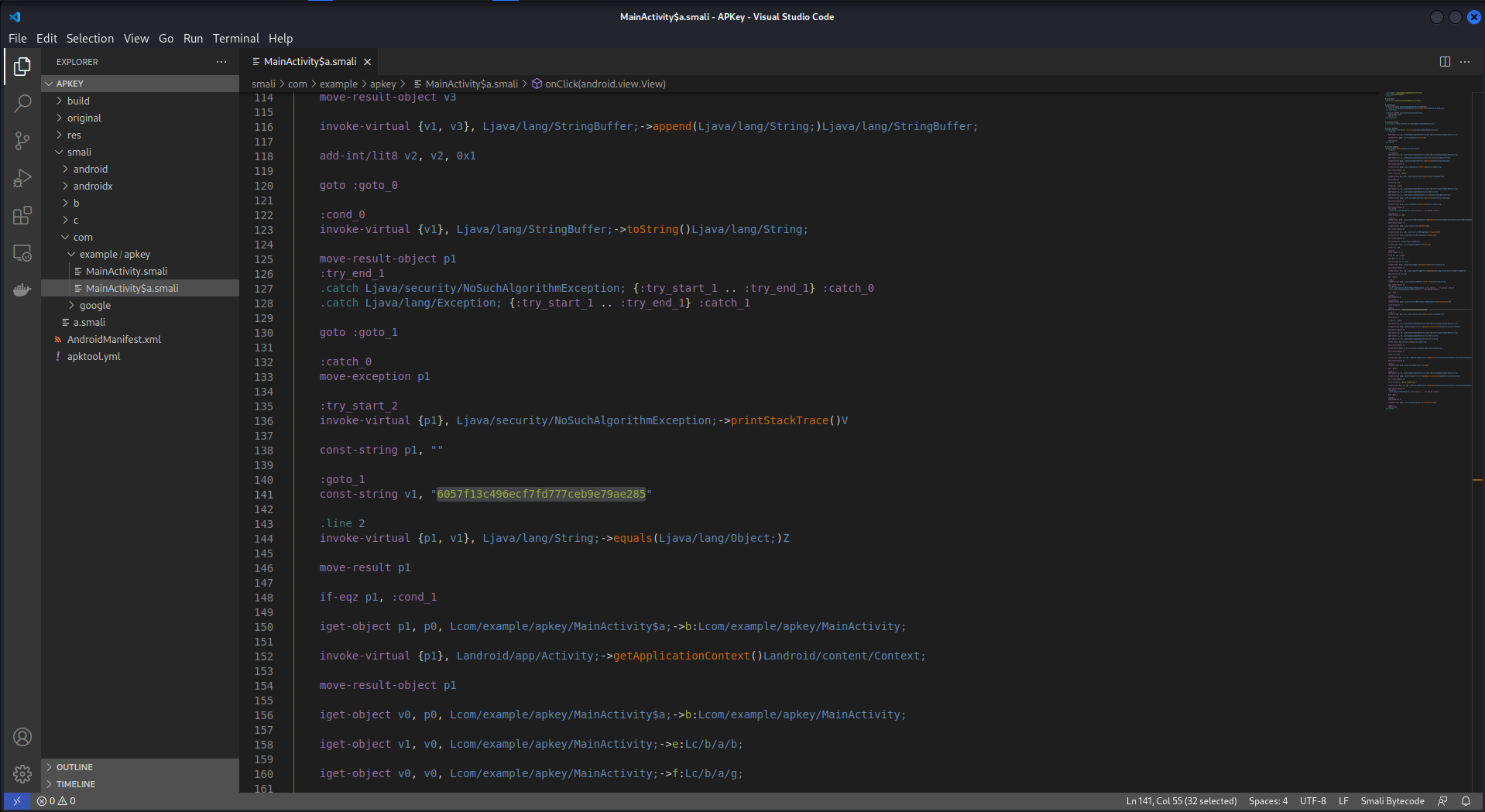Click MainActivity$a.smali breadcrumb segment
The width and height of the screenshot is (1485, 812).
point(465,84)
